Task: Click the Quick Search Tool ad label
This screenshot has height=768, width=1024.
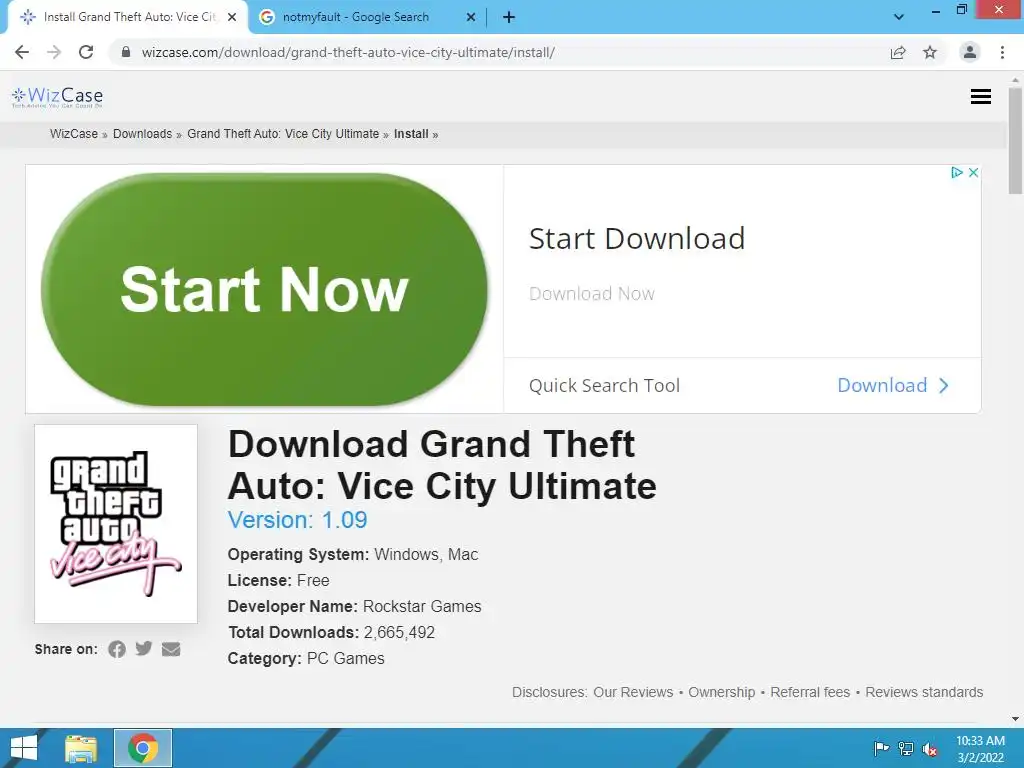Action: click(x=604, y=385)
